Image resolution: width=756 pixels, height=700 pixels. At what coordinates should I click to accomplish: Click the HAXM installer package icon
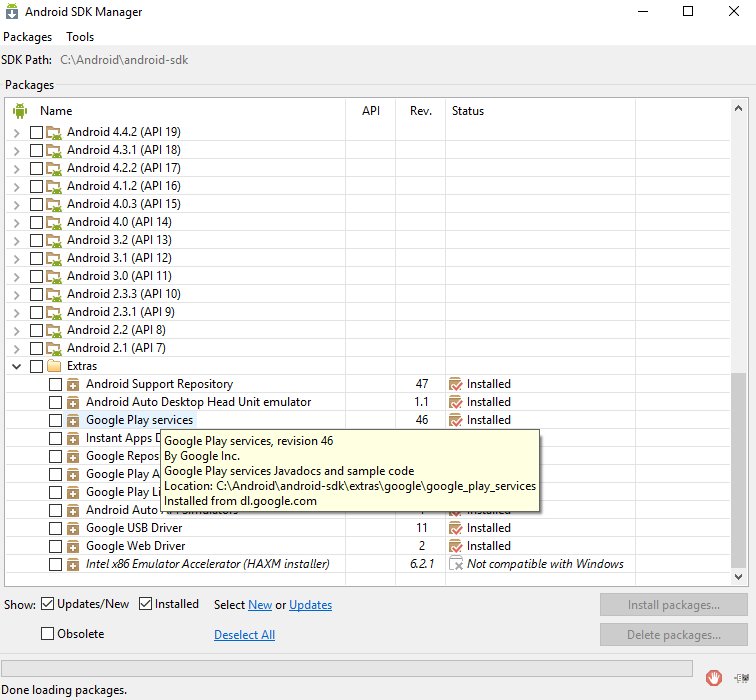[73, 564]
